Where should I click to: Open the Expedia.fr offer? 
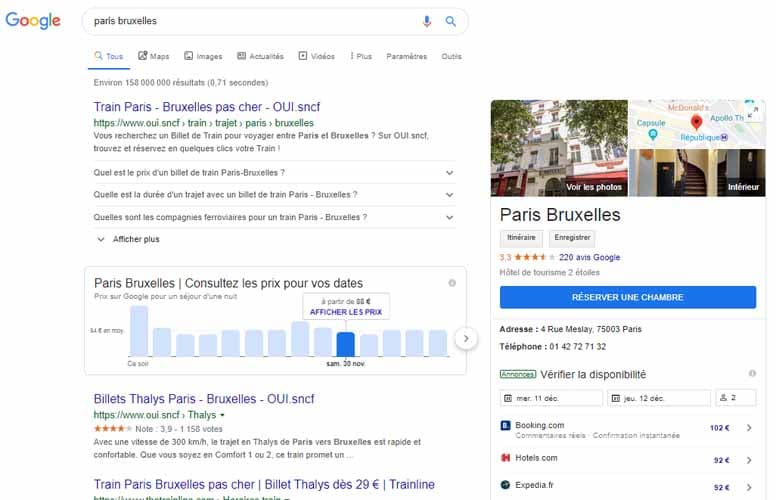[x=628, y=486]
